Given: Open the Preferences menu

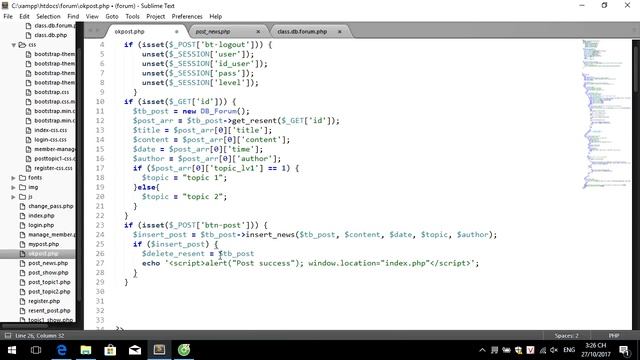Looking at the screenshot, I should pos(187,16).
